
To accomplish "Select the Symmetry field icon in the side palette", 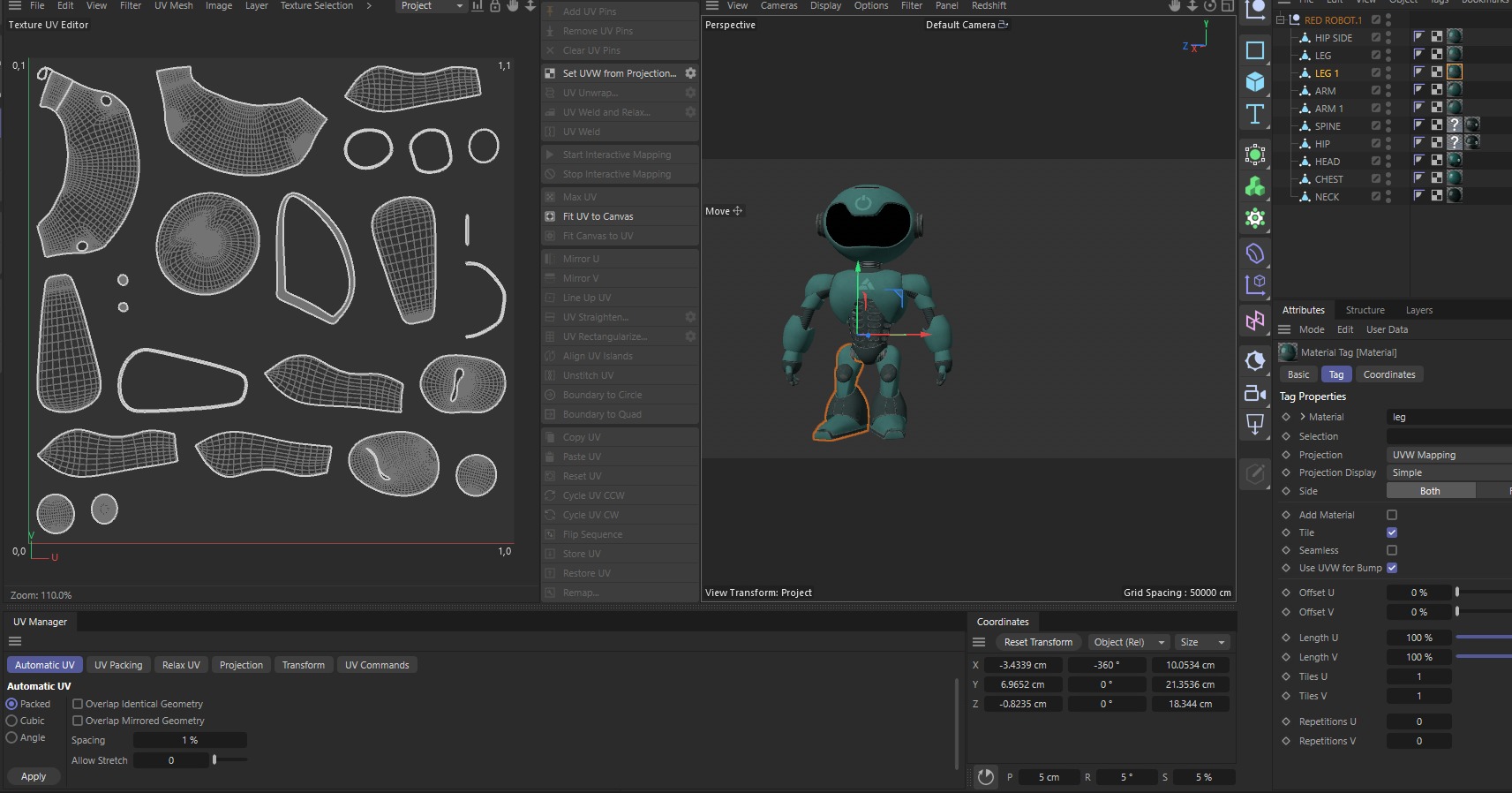I will click(1254, 321).
